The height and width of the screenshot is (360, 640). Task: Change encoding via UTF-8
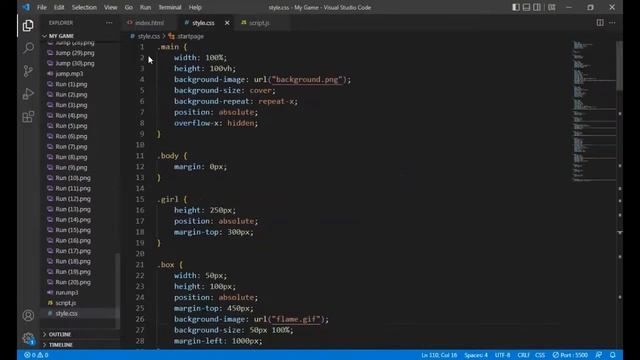[502, 355]
